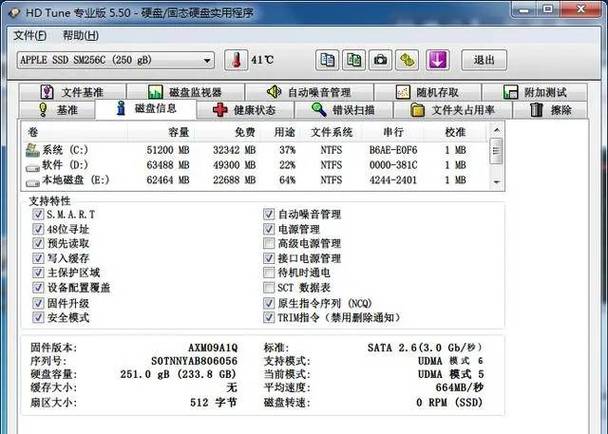Click the HD Tune title bar app icon
Image resolution: width=608 pixels, height=434 pixels.
[x=14, y=12]
